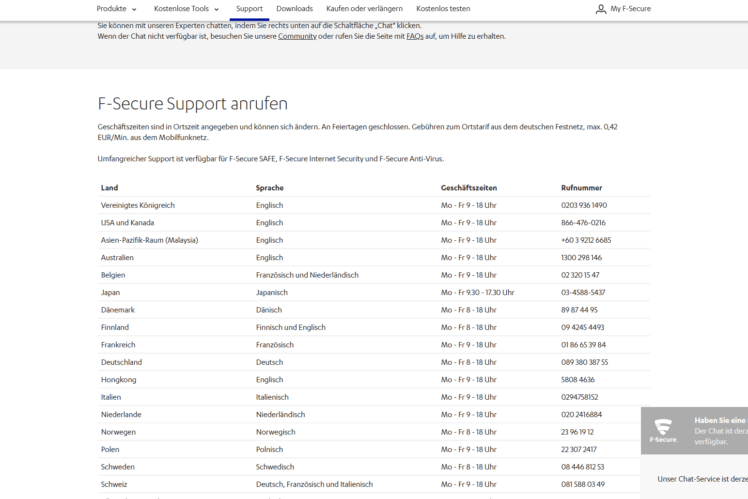Select the Frankreich cell
Screen dimensions: 748x499
coord(118,345)
